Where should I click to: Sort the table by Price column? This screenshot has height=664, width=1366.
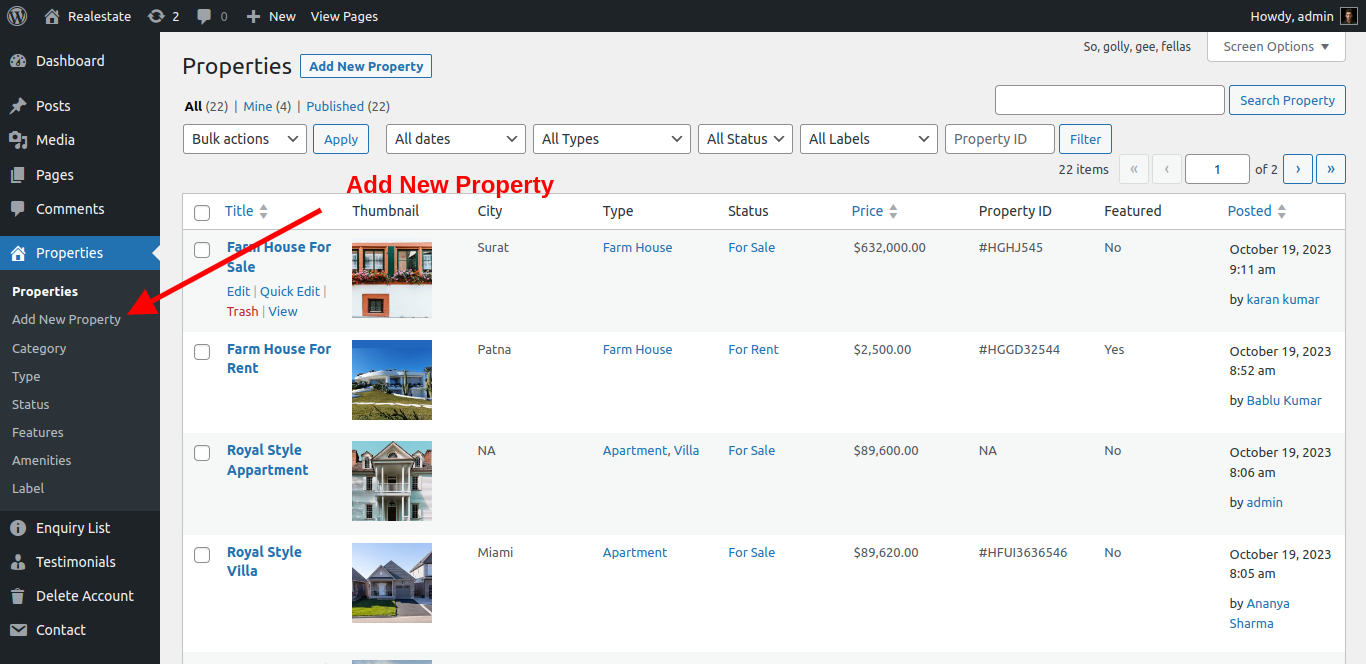[x=867, y=211]
